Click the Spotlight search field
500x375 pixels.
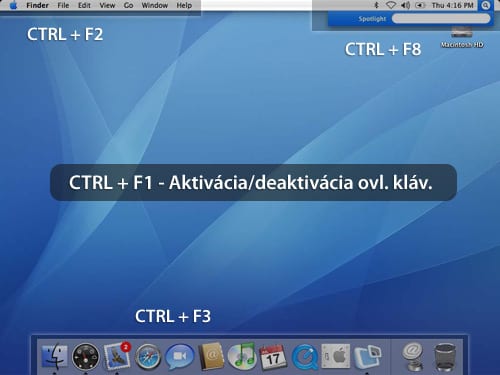441,19
